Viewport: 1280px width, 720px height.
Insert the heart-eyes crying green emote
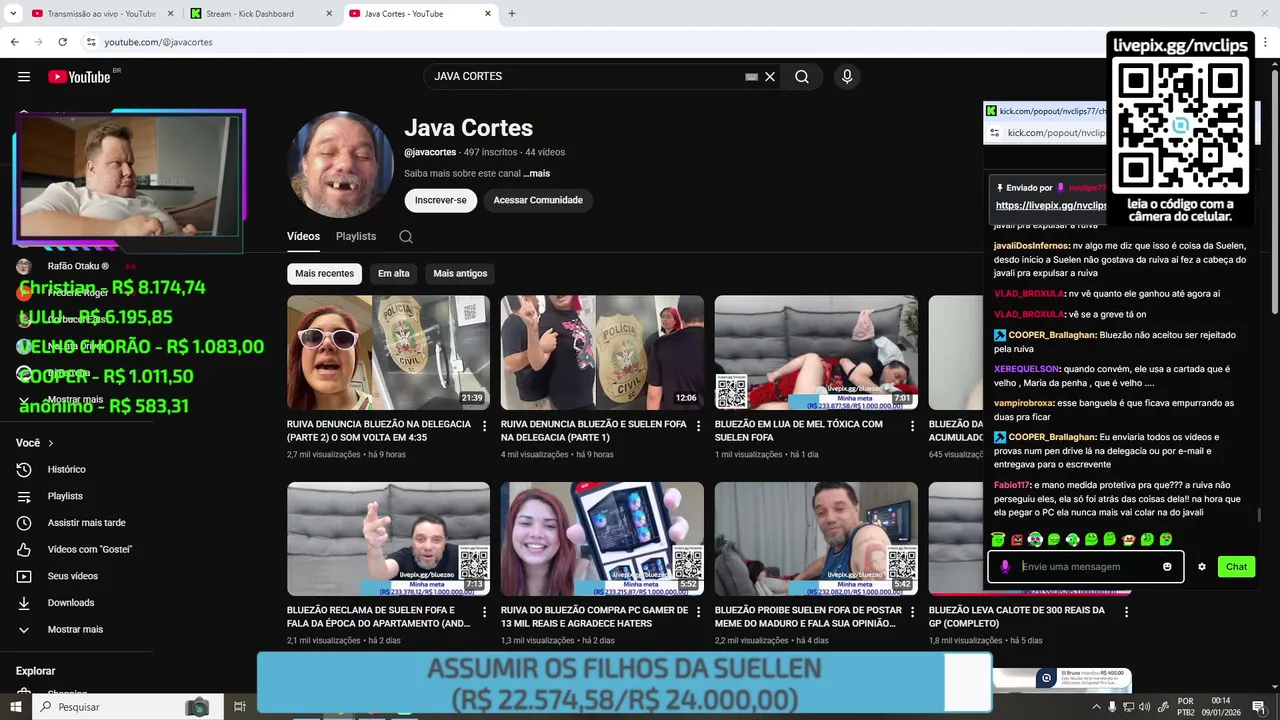point(1166,540)
